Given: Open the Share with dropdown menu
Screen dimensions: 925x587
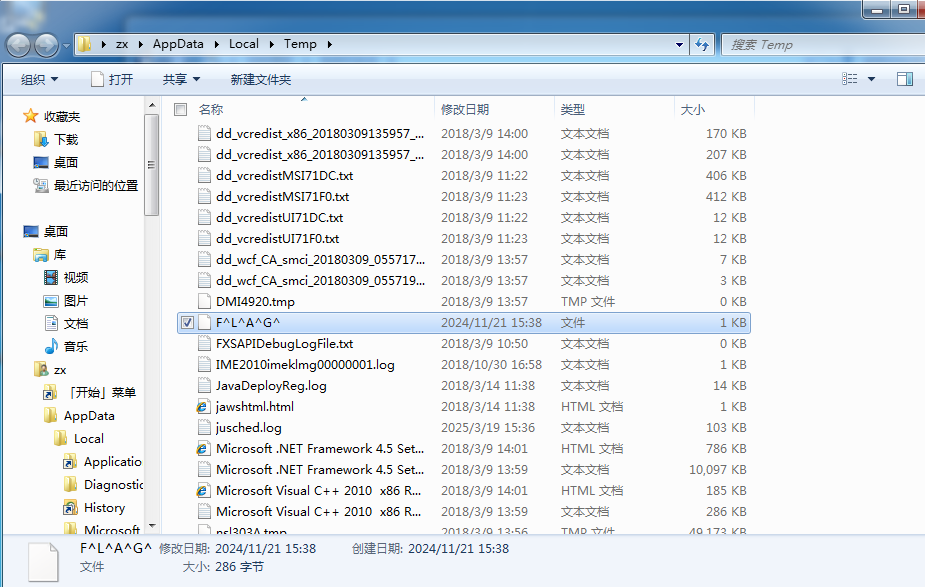Looking at the screenshot, I should click(181, 79).
